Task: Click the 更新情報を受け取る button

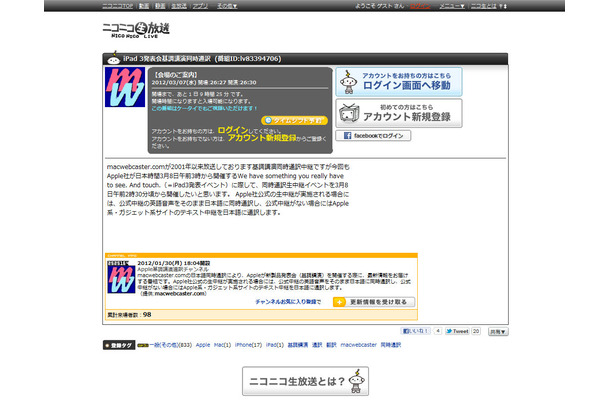Action: tap(374, 302)
